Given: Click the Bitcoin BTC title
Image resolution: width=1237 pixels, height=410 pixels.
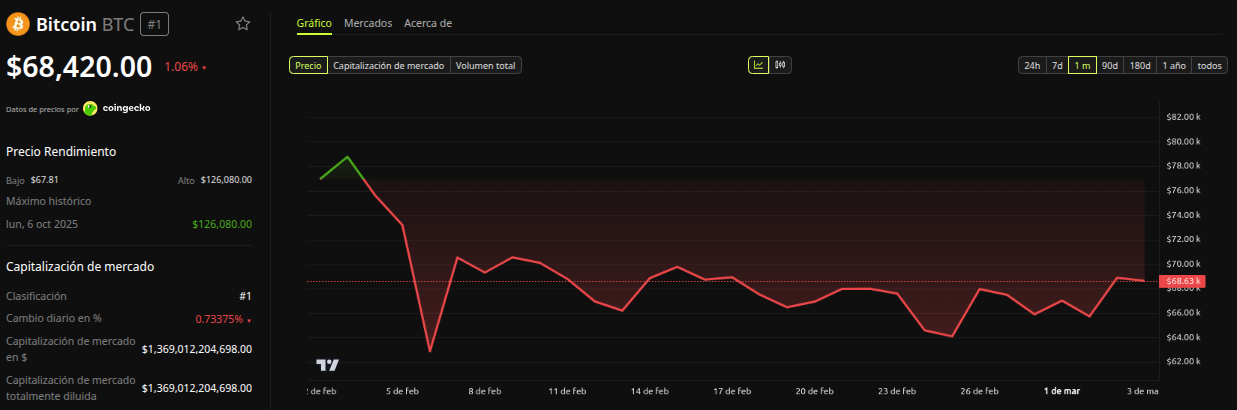Looking at the screenshot, I should click(85, 24).
